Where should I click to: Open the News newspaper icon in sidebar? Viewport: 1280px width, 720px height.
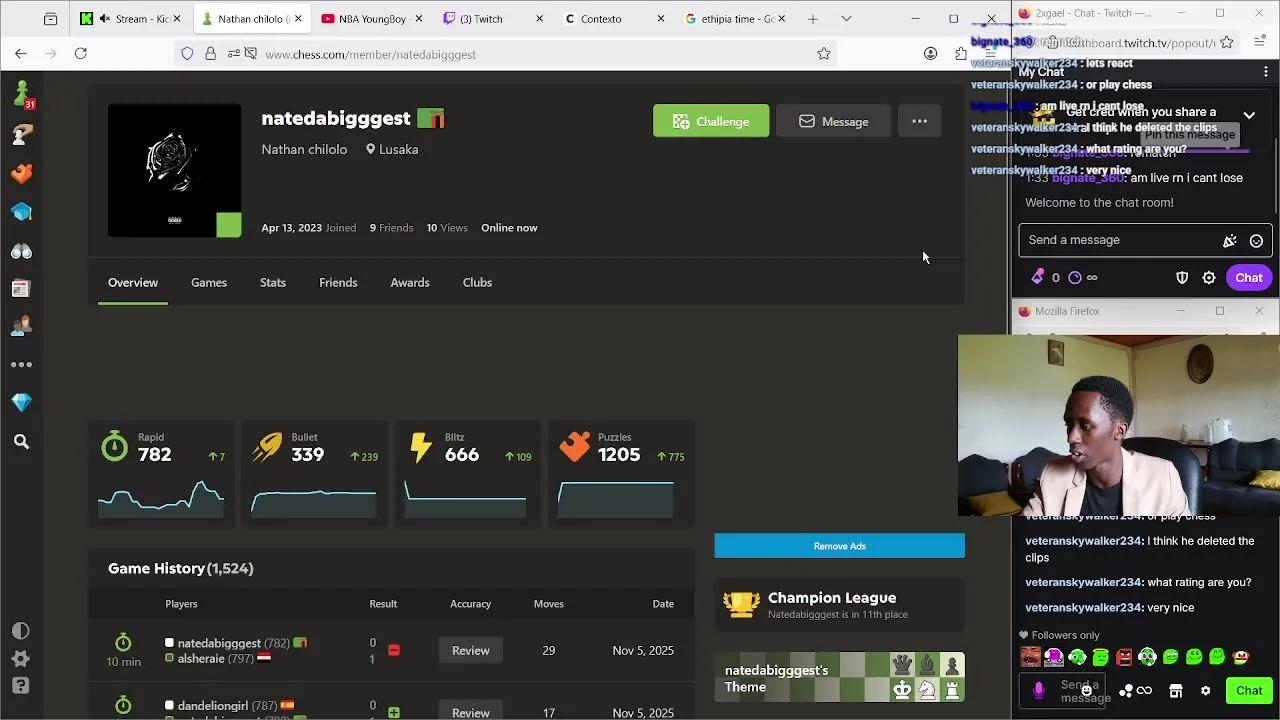(21, 289)
